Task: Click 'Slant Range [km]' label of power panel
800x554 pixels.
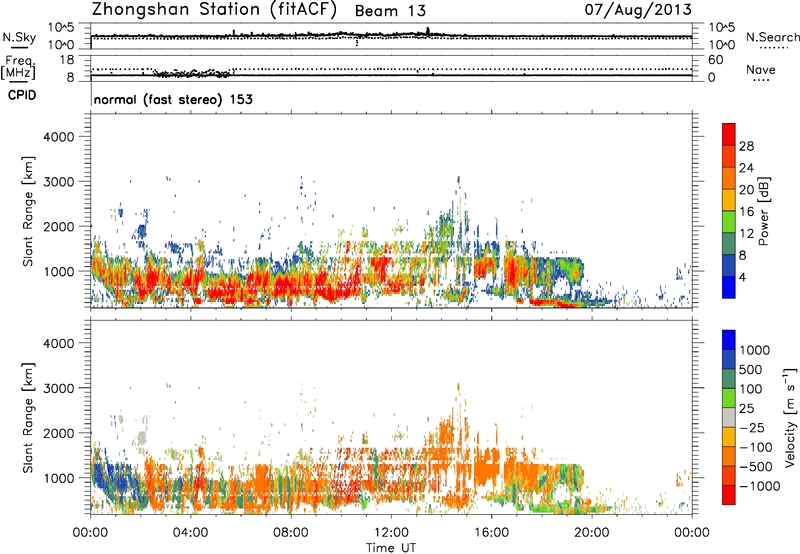Action: point(28,211)
